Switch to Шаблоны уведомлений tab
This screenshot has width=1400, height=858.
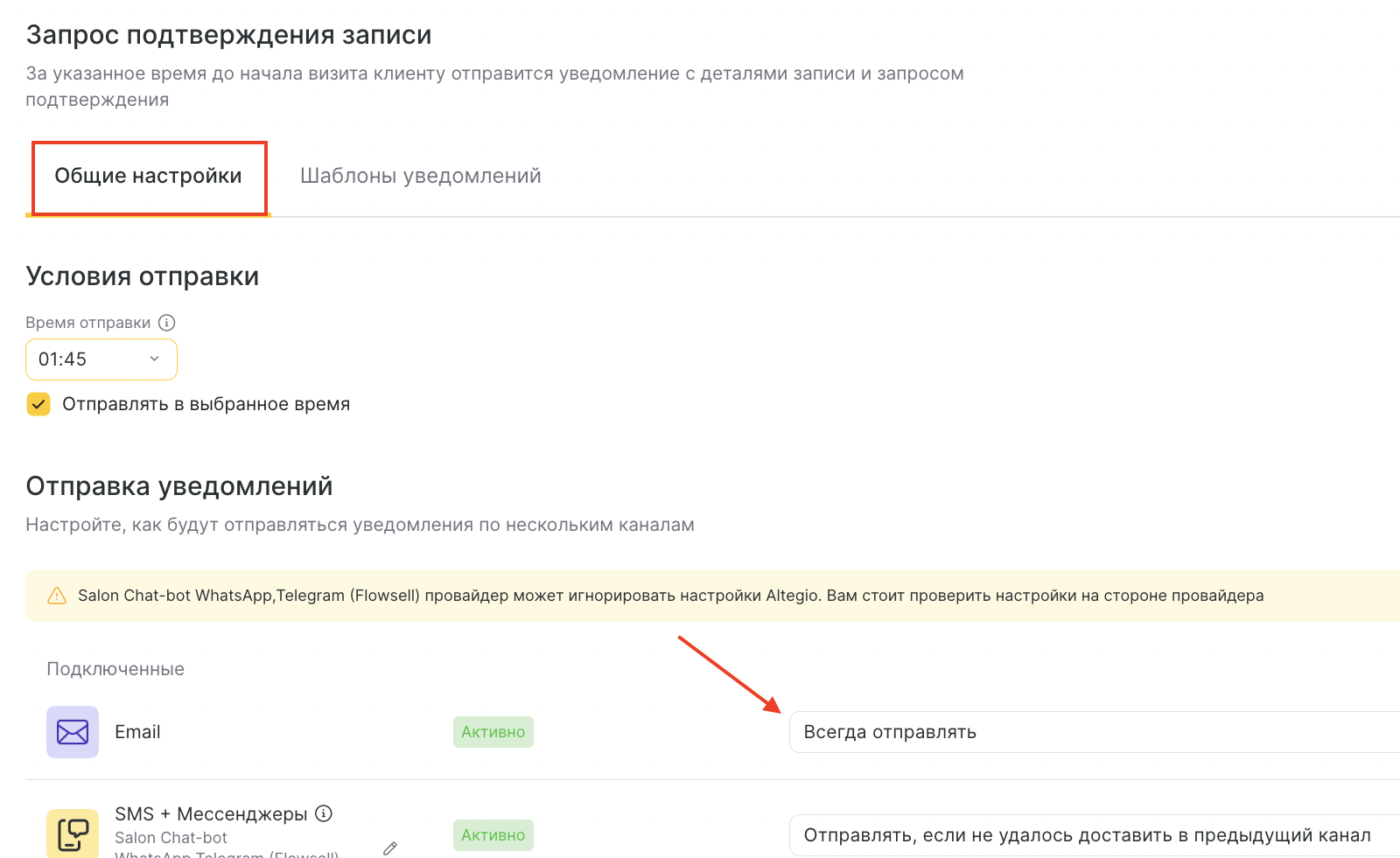click(420, 177)
